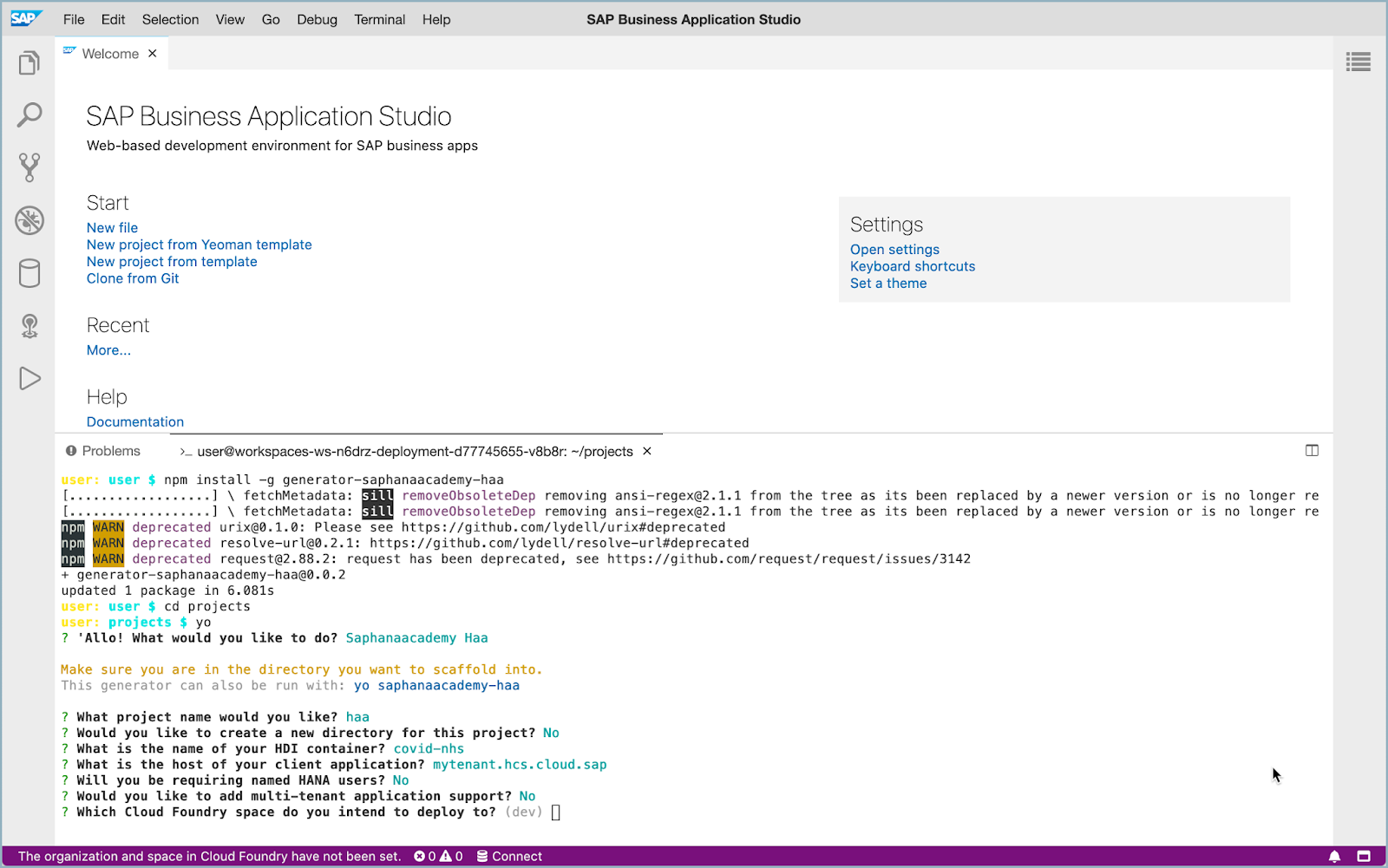Click the 'SAP Business Application Studio' welcome heading
Image resolution: width=1388 pixels, height=868 pixels.
pos(269,116)
